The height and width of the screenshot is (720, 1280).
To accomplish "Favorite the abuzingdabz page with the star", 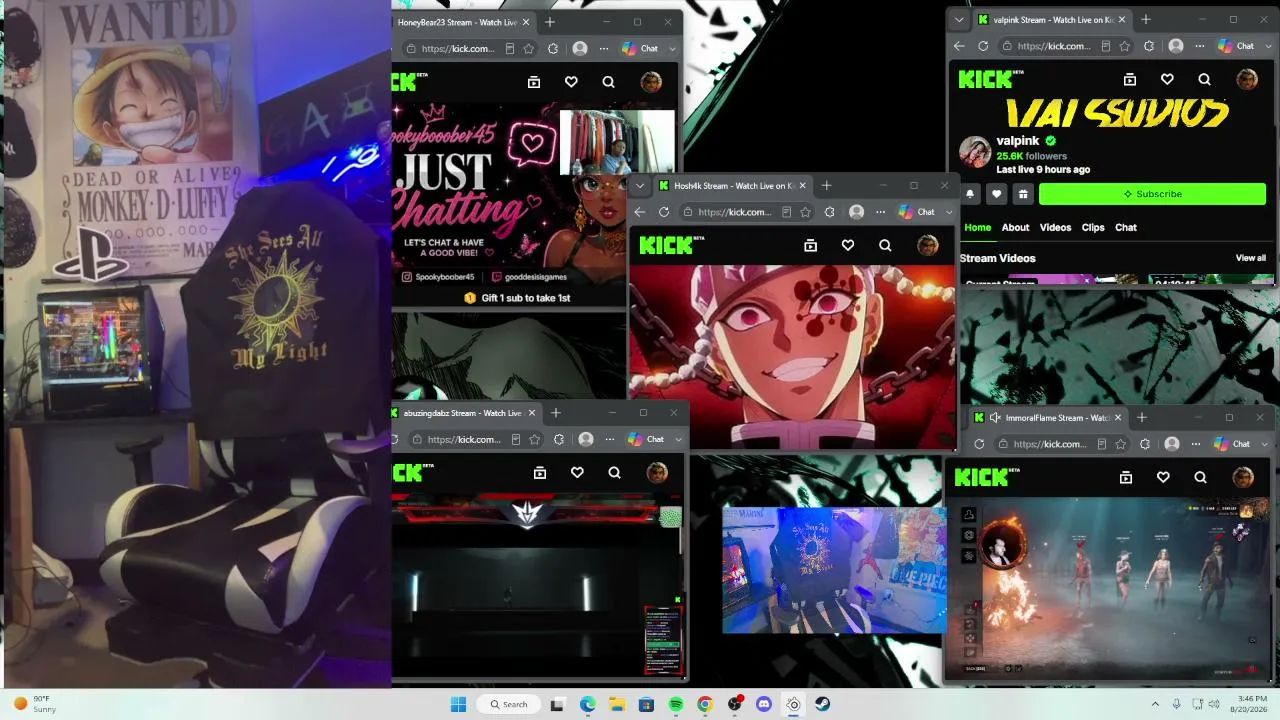I will 535,439.
